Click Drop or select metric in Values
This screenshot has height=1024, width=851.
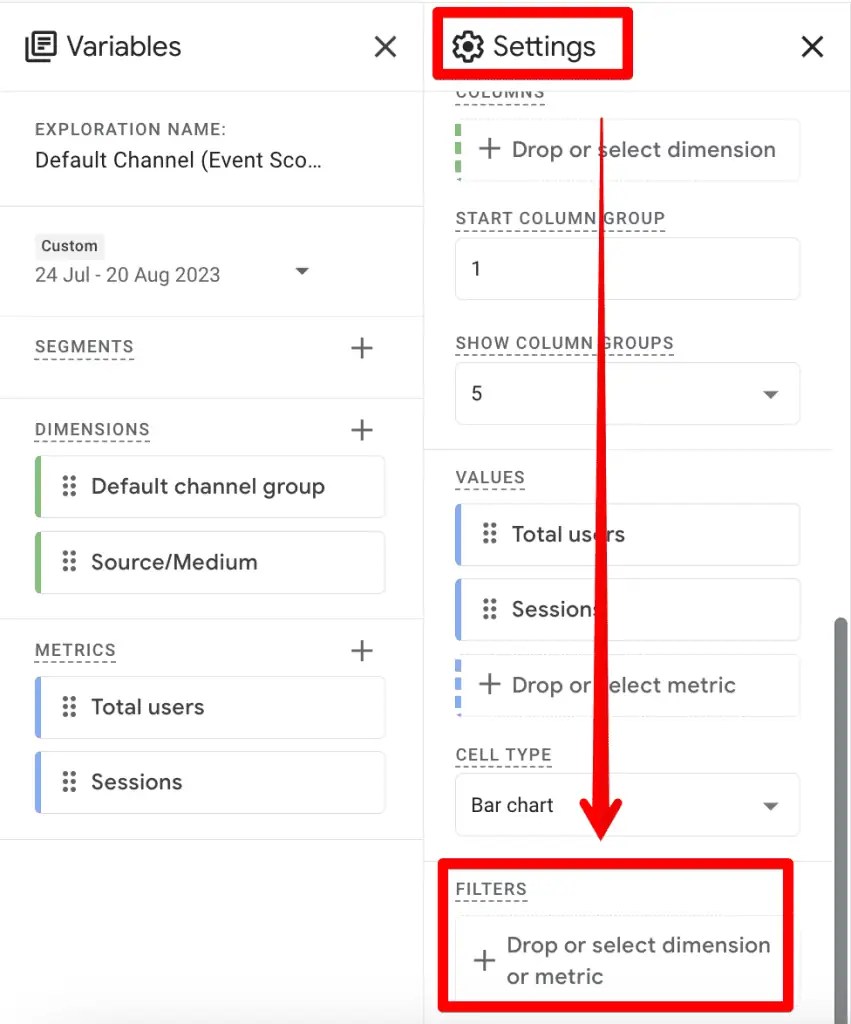click(627, 686)
